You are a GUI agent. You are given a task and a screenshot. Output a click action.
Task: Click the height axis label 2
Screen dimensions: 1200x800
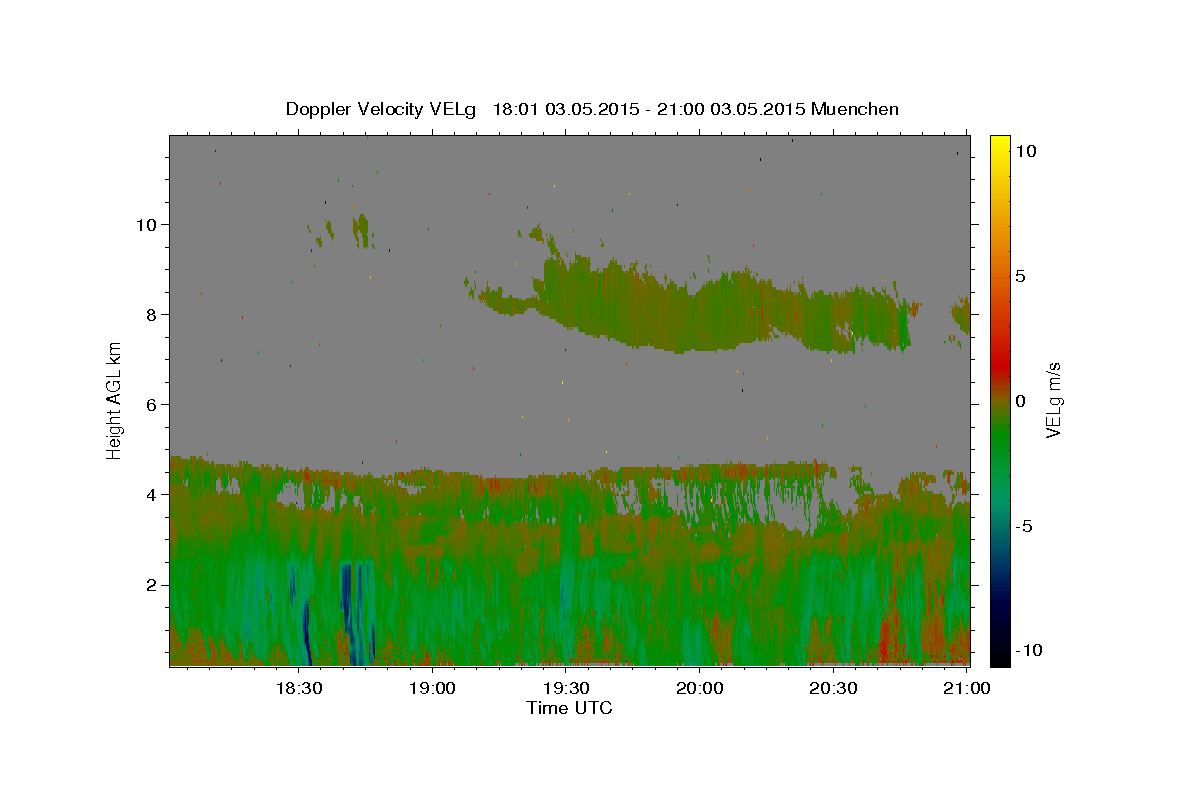[151, 584]
